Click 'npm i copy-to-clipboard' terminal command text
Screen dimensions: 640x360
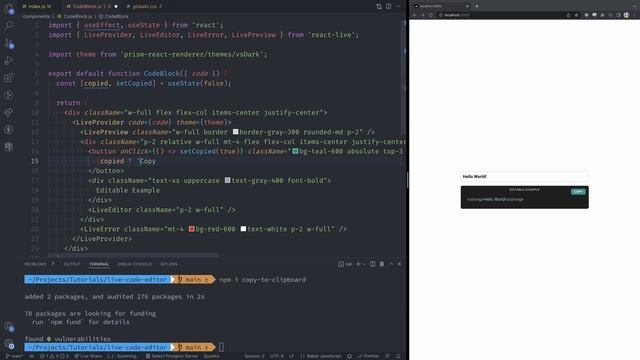coord(262,280)
